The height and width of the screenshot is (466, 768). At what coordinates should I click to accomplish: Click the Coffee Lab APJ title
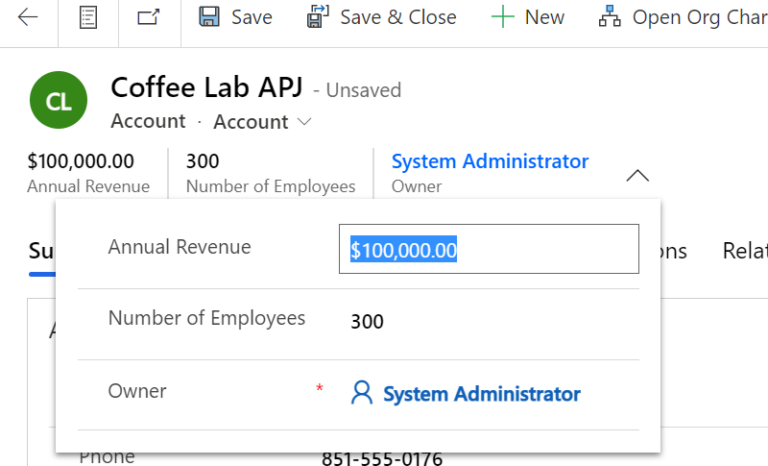click(207, 87)
